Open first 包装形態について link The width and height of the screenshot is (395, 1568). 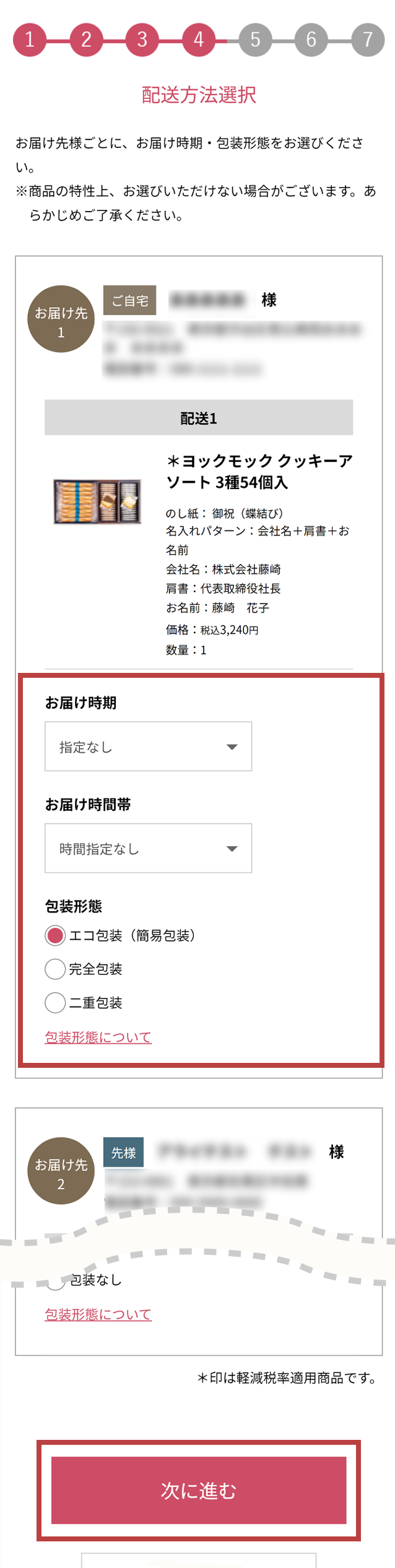pos(98,1037)
